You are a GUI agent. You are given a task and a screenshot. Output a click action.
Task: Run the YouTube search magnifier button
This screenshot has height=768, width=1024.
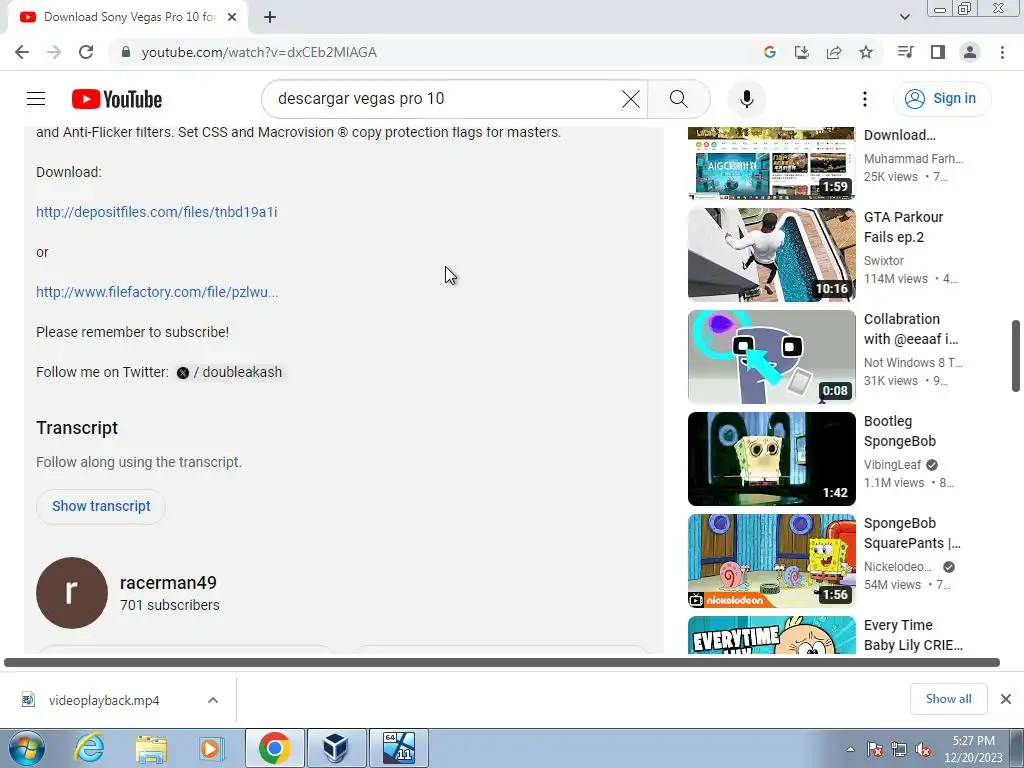679,99
